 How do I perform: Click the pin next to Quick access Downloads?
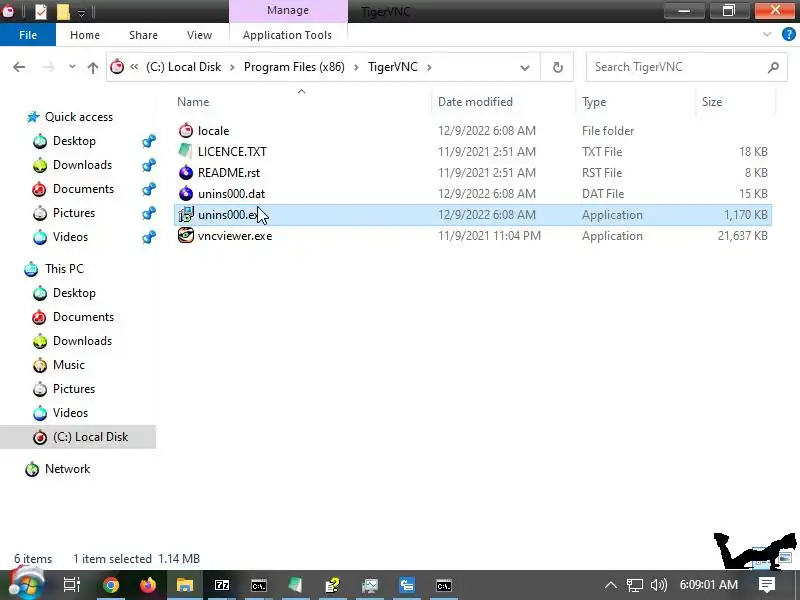pos(148,165)
